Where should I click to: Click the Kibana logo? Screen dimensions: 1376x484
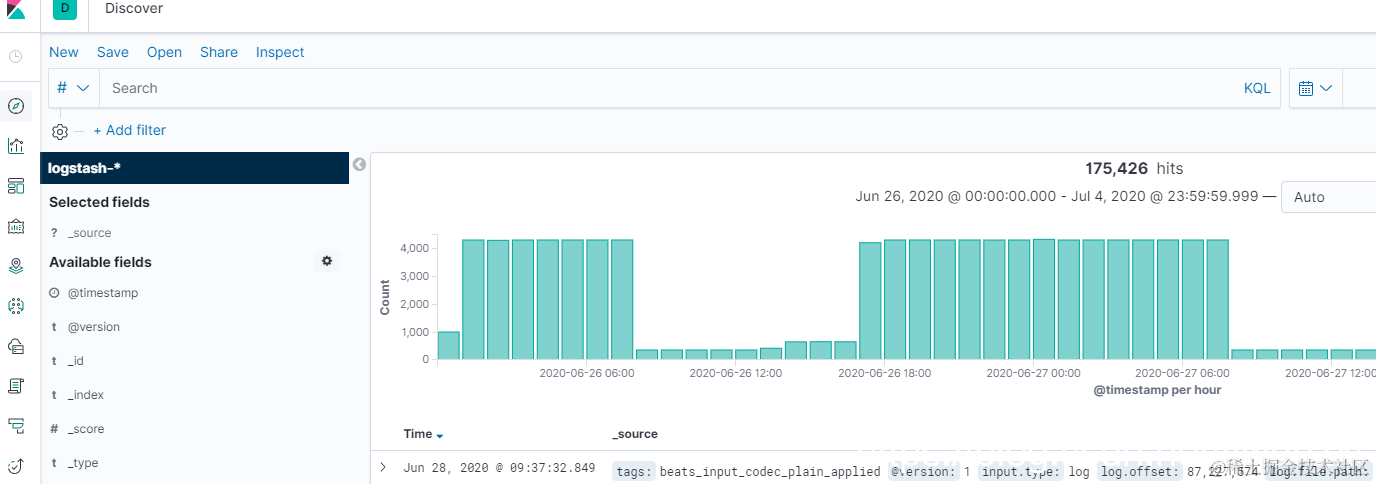tap(16, 10)
